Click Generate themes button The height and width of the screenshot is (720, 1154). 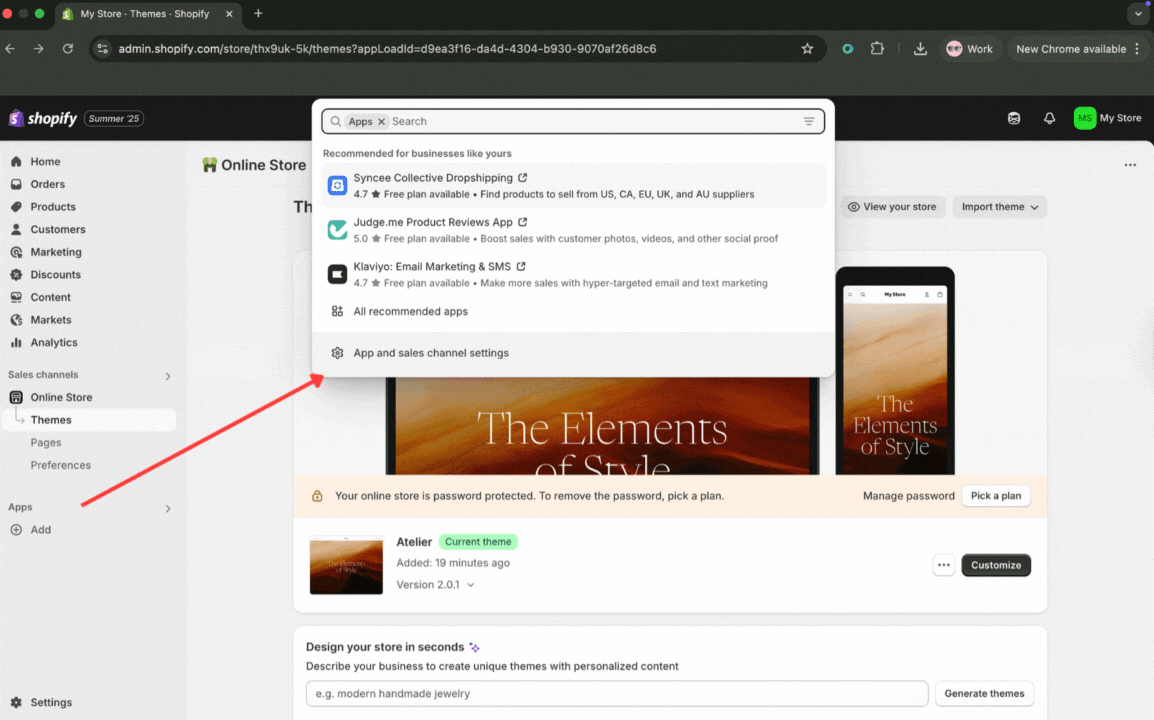(984, 693)
